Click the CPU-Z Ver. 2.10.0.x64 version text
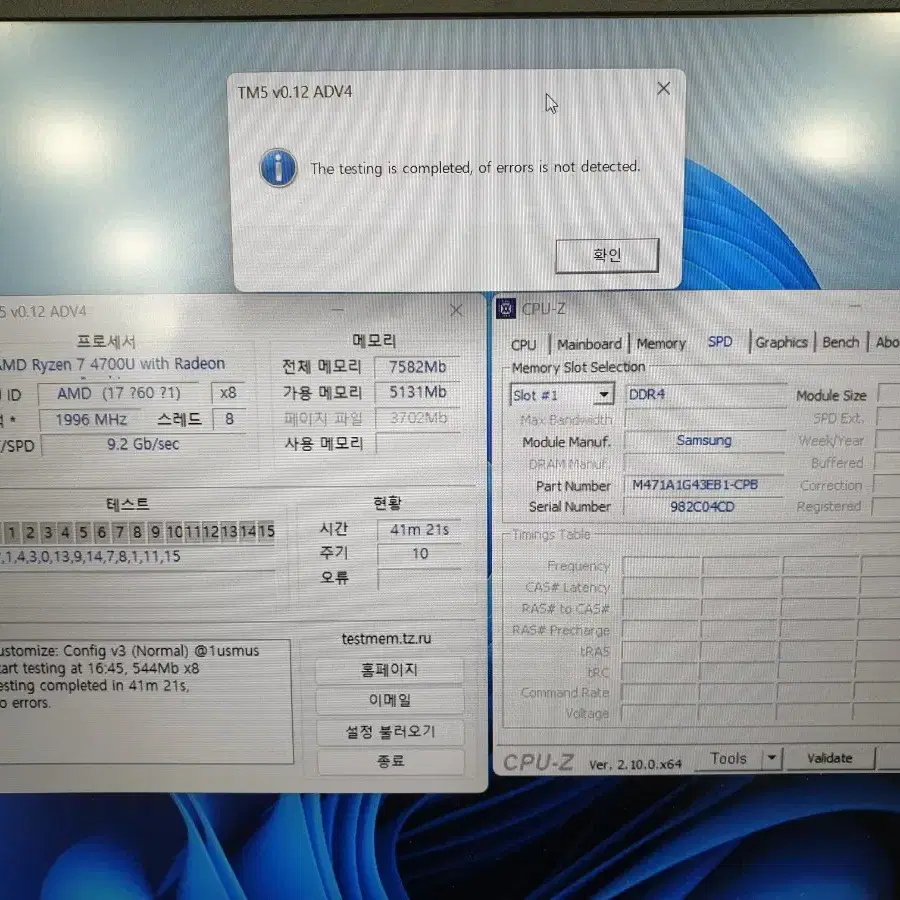Image resolution: width=900 pixels, height=900 pixels. click(x=635, y=765)
